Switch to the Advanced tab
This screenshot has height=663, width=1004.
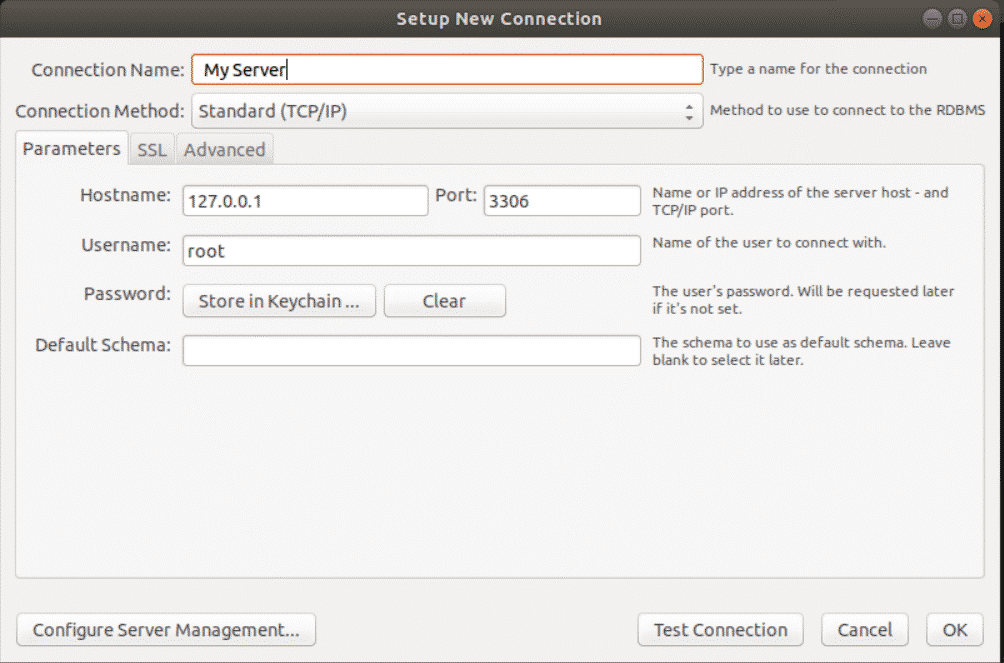(224, 148)
